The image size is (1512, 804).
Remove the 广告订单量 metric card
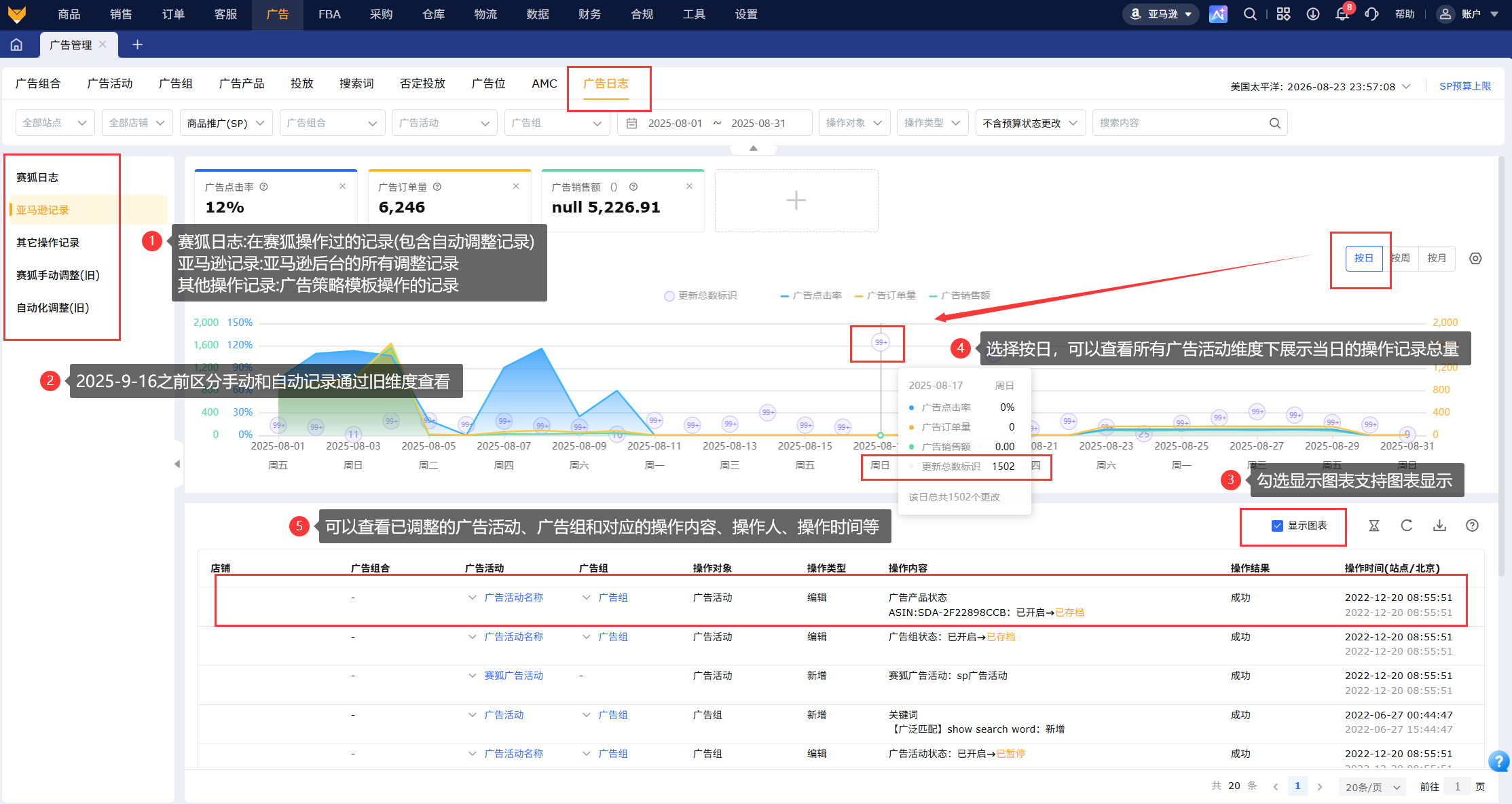516,186
